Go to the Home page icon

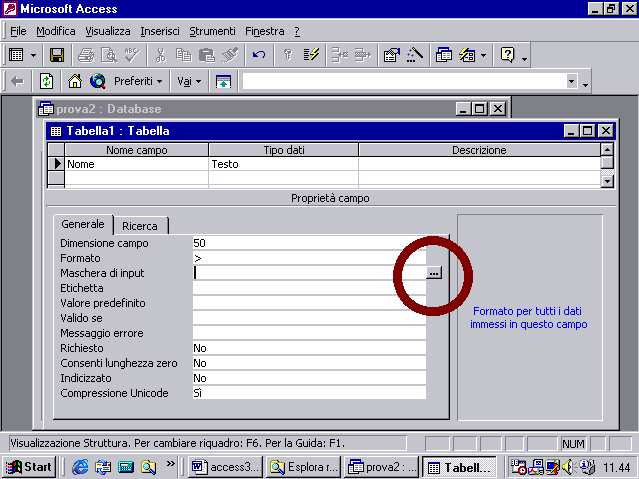click(x=75, y=81)
